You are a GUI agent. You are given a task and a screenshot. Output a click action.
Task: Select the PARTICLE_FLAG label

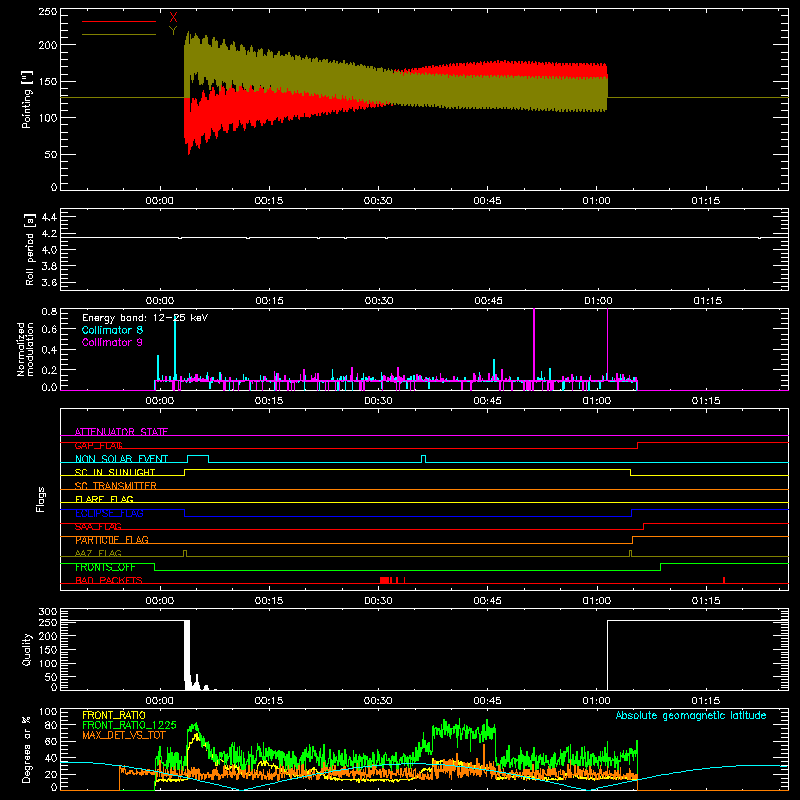[x=112, y=540]
